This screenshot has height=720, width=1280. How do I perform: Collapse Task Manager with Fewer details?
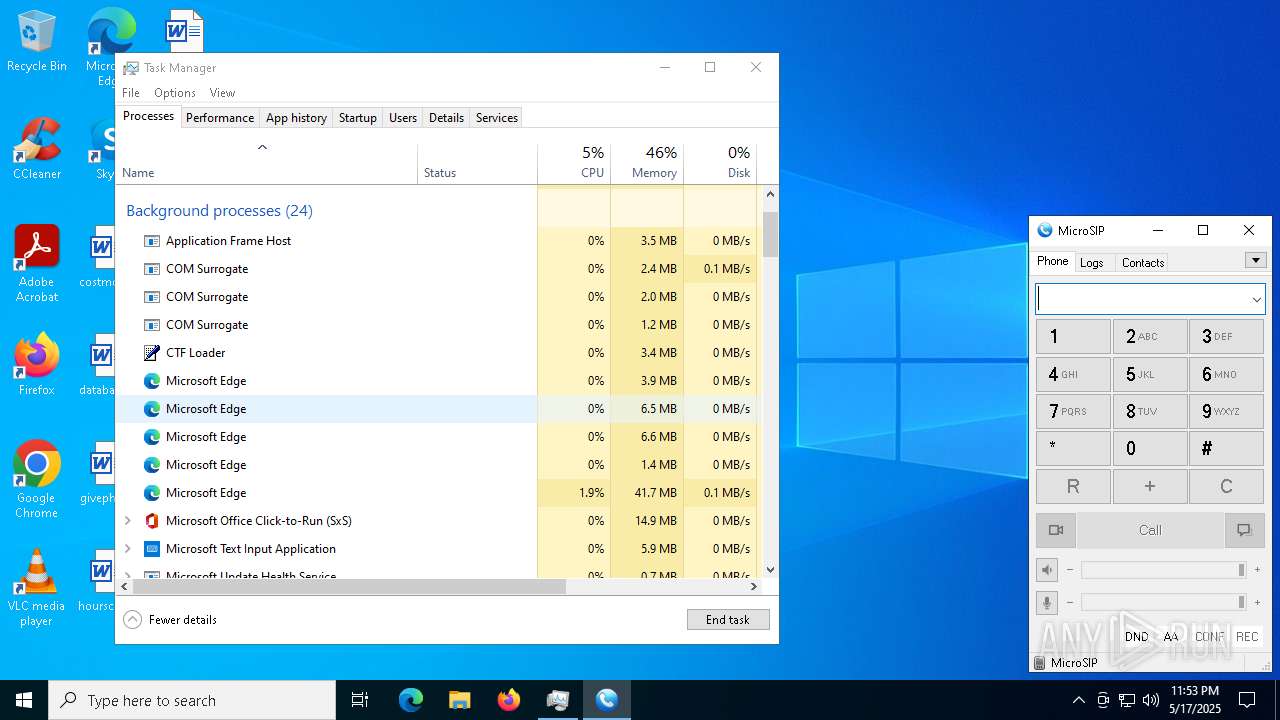tap(170, 619)
